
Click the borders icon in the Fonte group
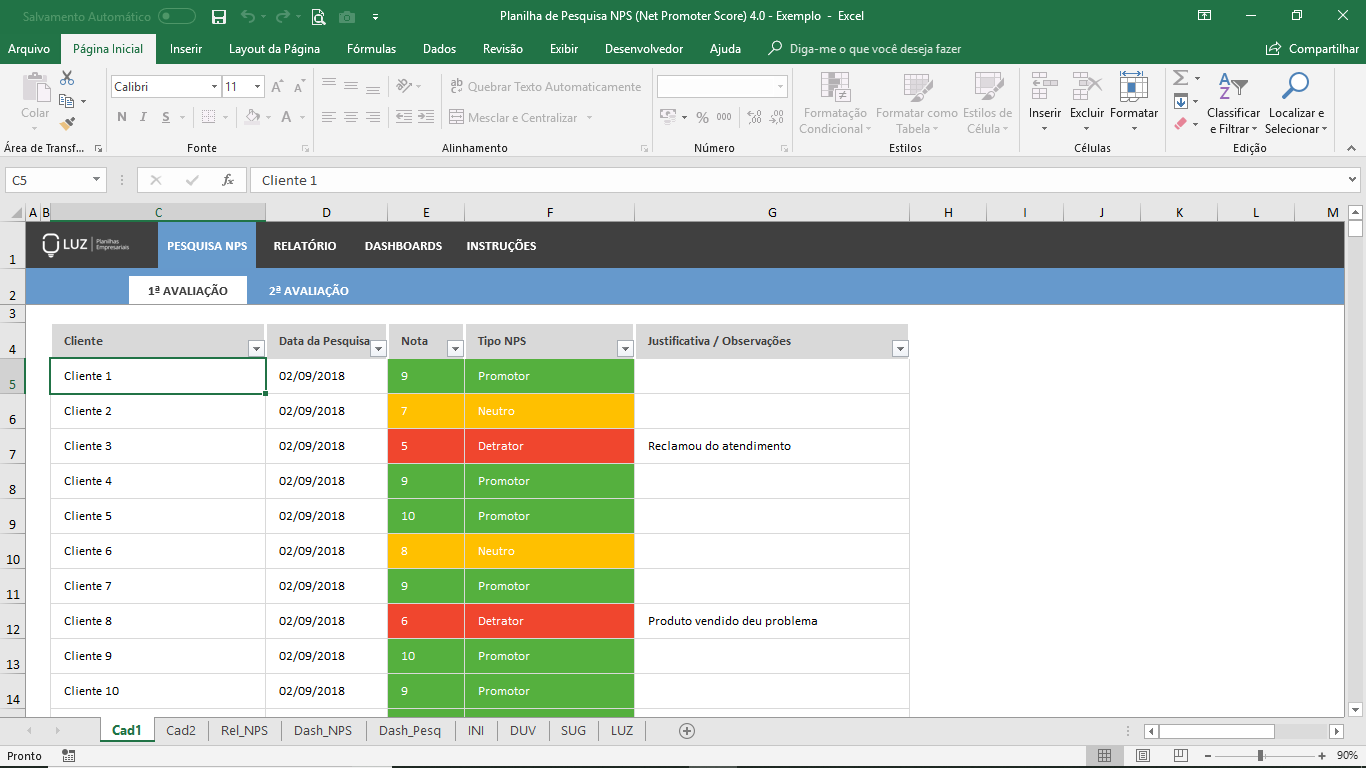(x=207, y=117)
